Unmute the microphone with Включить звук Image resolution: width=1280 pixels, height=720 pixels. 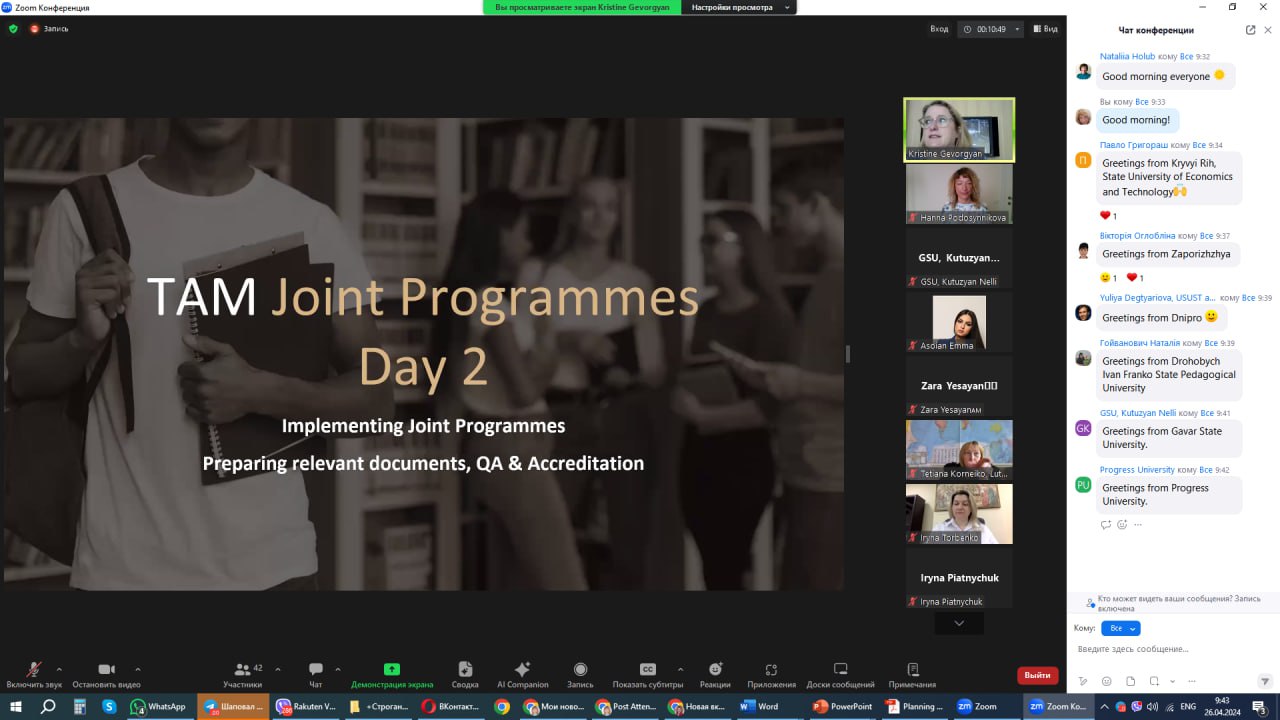tap(34, 670)
